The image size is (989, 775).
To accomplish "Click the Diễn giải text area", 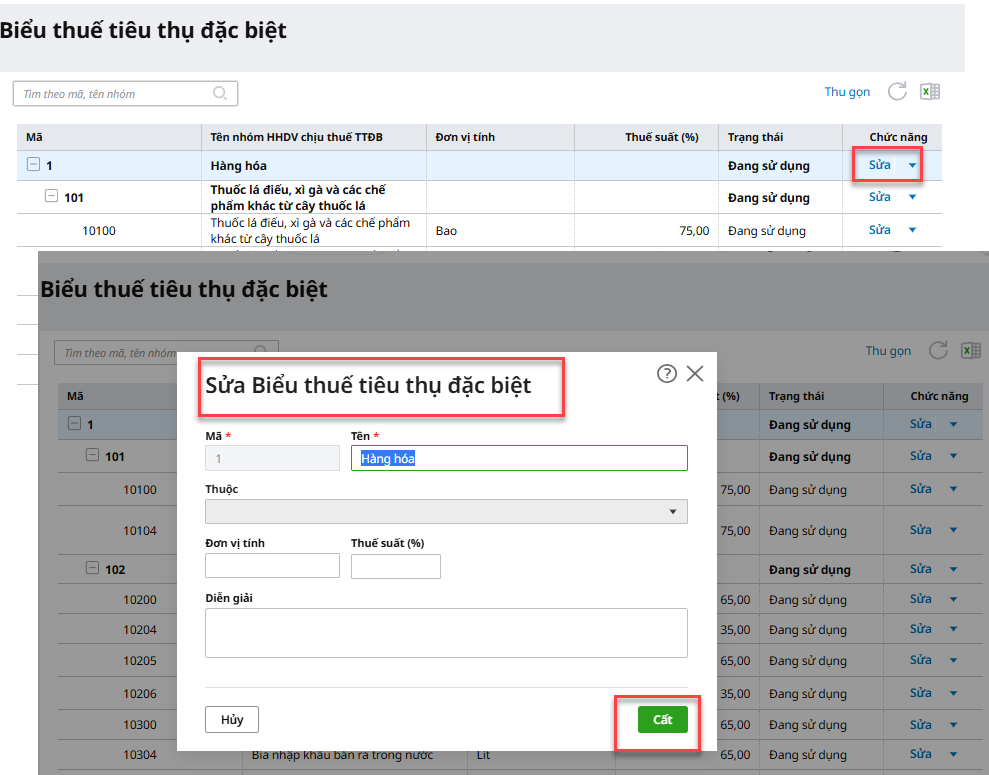I will point(446,633).
